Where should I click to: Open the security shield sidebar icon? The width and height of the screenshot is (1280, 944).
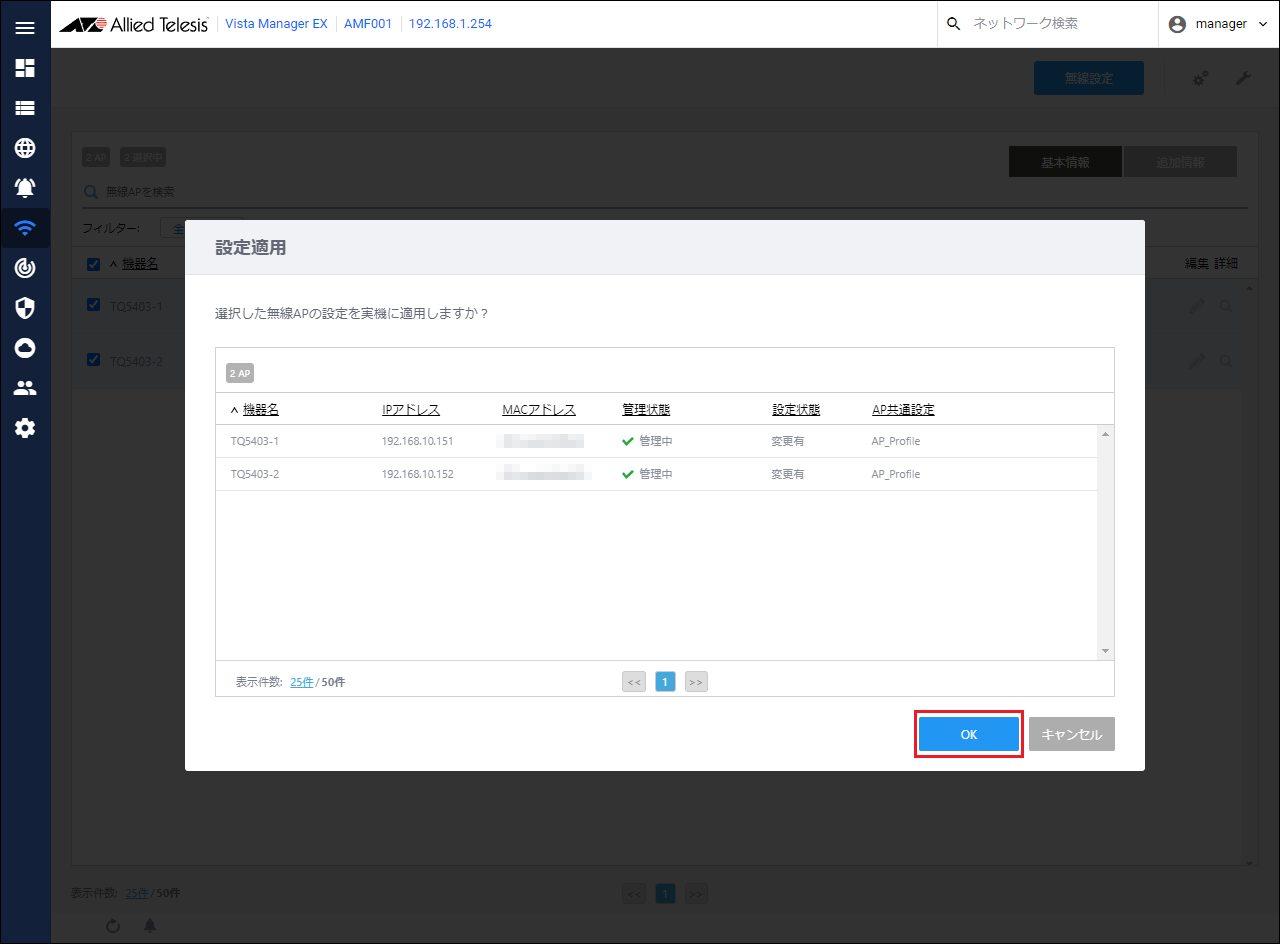point(25,308)
